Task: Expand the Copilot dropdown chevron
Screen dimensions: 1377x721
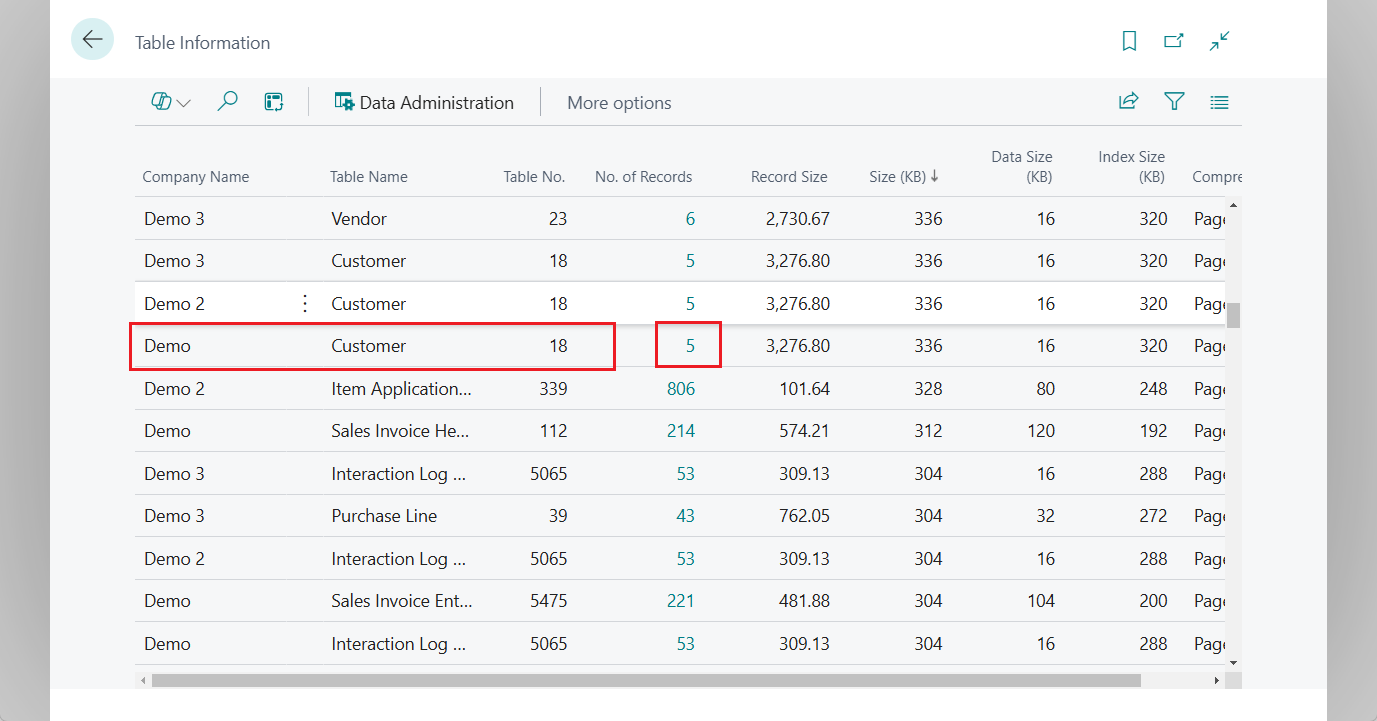Action: tap(182, 101)
